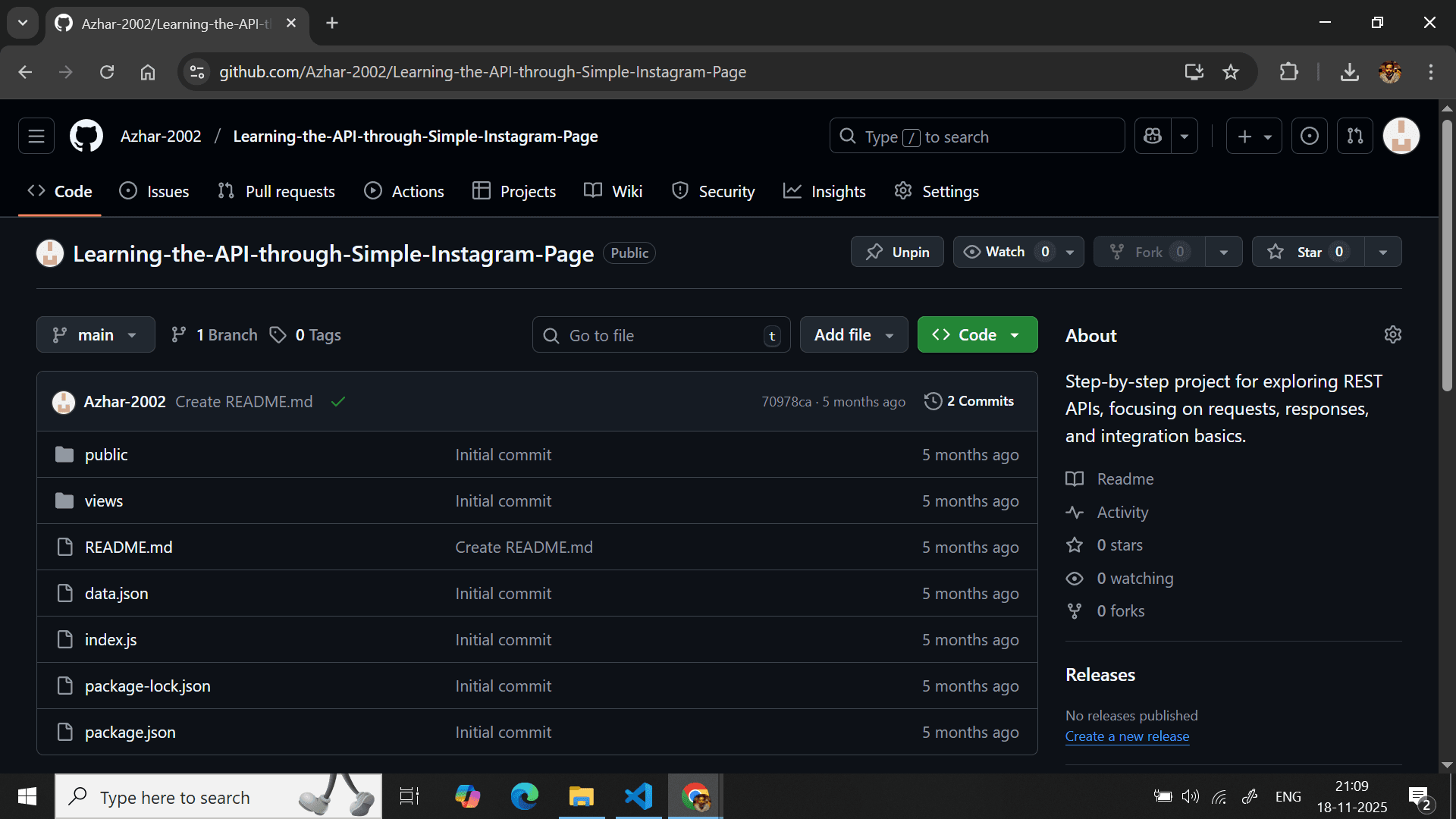Image resolution: width=1456 pixels, height=819 pixels.
Task: View commit history via the 2 Commits clock icon
Action: coord(932,401)
